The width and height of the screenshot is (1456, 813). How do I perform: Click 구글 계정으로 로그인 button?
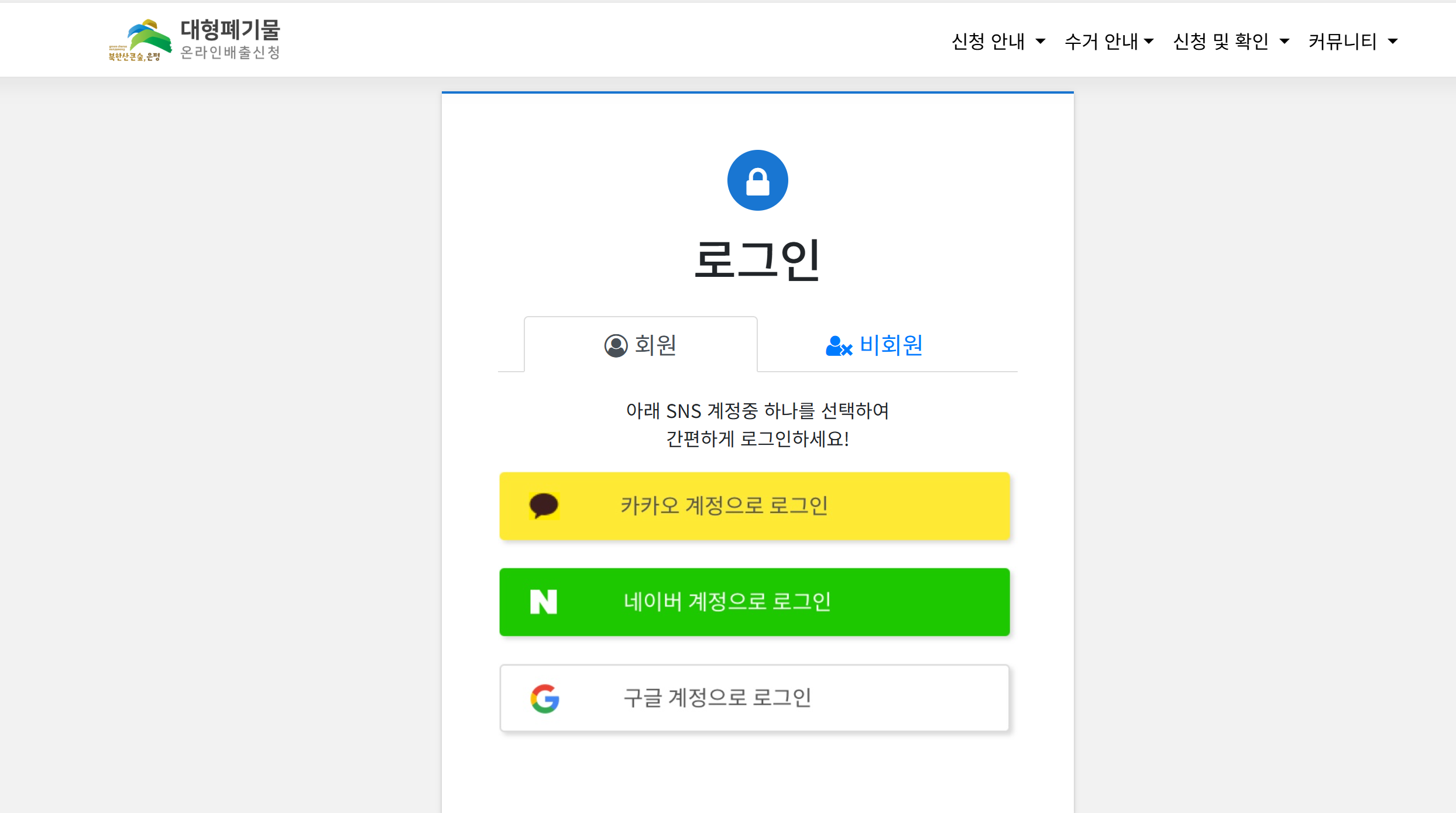[755, 698]
